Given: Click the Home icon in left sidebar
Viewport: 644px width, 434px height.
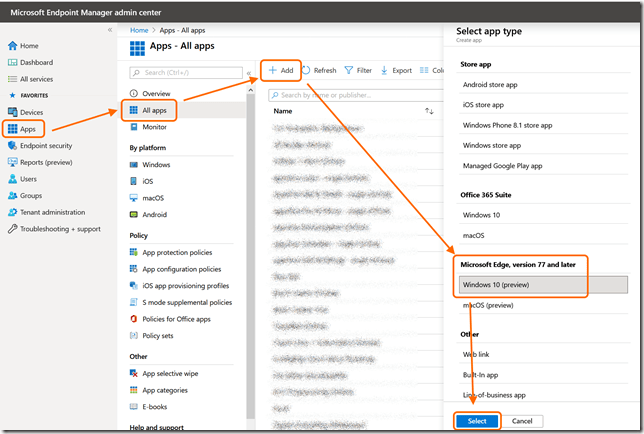Looking at the screenshot, I should [x=12, y=46].
